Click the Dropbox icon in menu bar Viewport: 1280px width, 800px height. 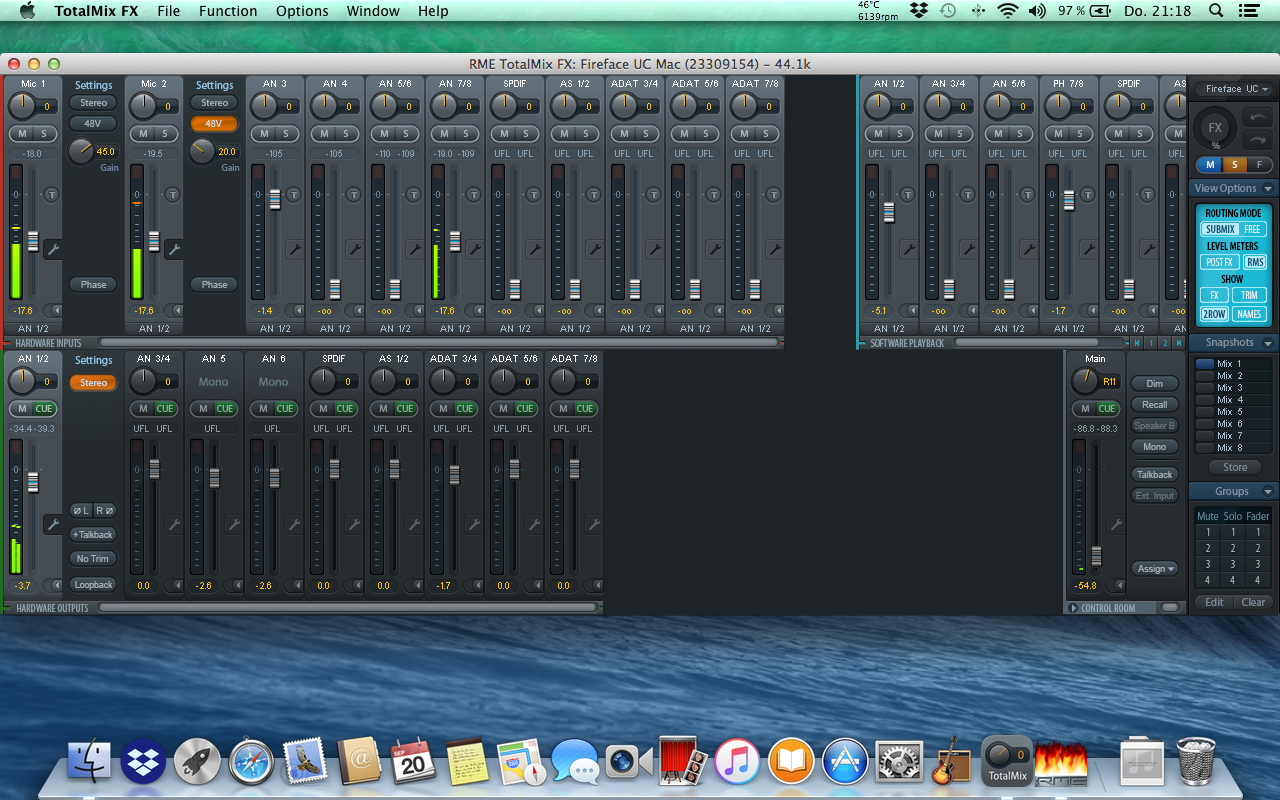[x=919, y=11]
